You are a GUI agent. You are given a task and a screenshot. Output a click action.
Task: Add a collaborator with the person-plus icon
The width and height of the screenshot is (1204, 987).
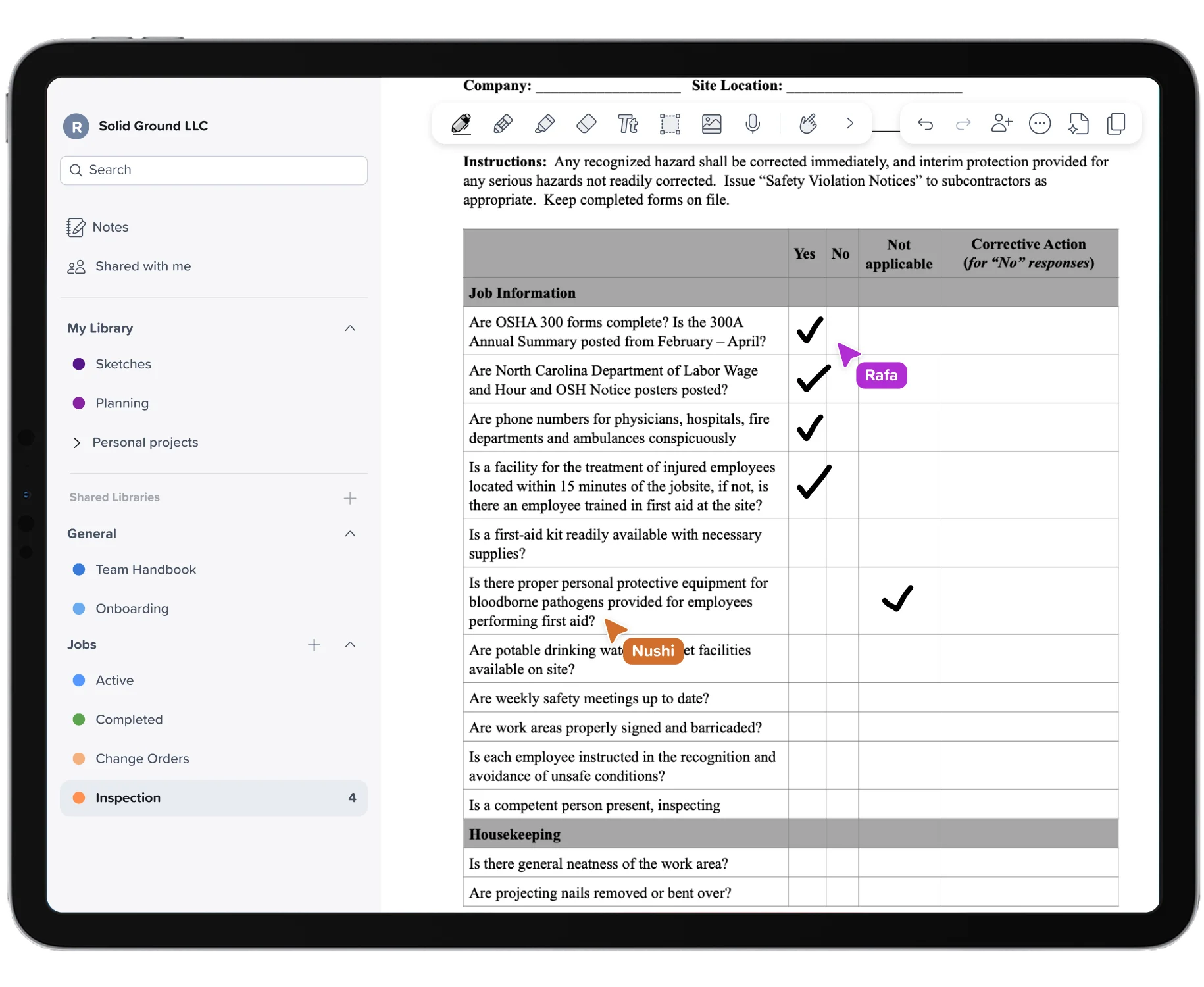click(1001, 124)
